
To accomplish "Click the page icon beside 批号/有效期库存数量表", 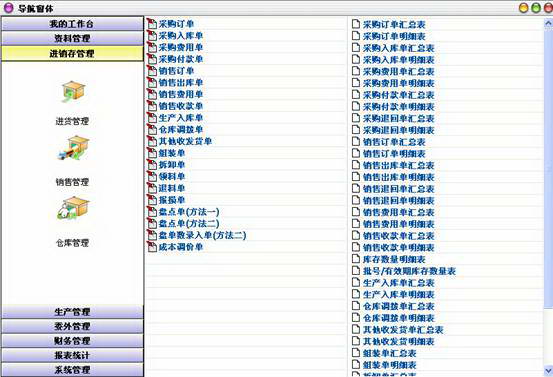I will 356,271.
